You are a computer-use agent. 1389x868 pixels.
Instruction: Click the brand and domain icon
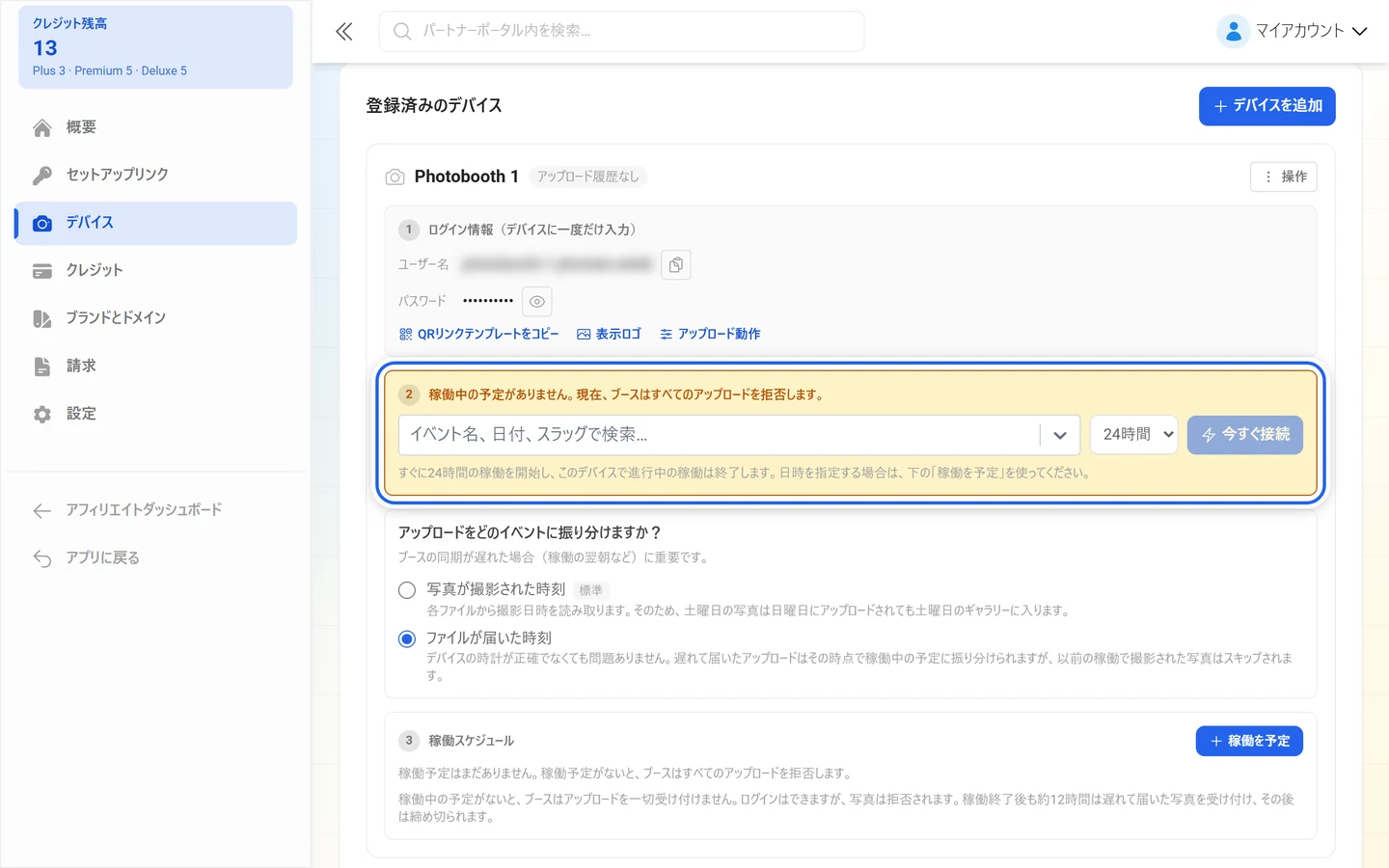(42, 319)
